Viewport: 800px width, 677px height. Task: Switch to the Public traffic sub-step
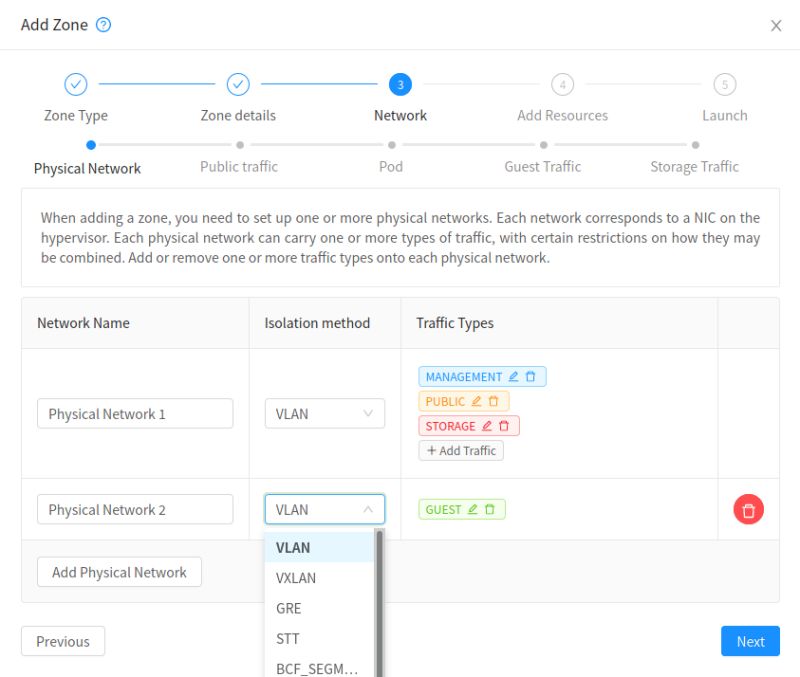tap(238, 168)
